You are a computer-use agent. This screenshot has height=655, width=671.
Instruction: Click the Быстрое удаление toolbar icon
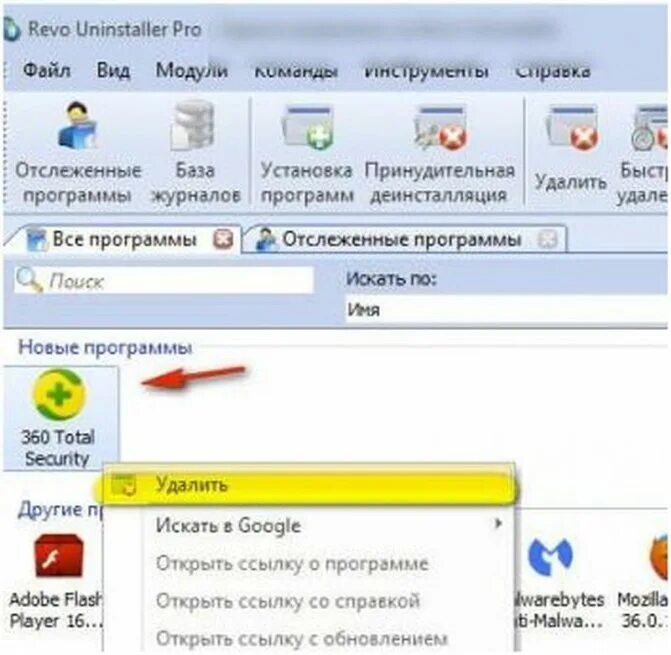click(x=644, y=154)
